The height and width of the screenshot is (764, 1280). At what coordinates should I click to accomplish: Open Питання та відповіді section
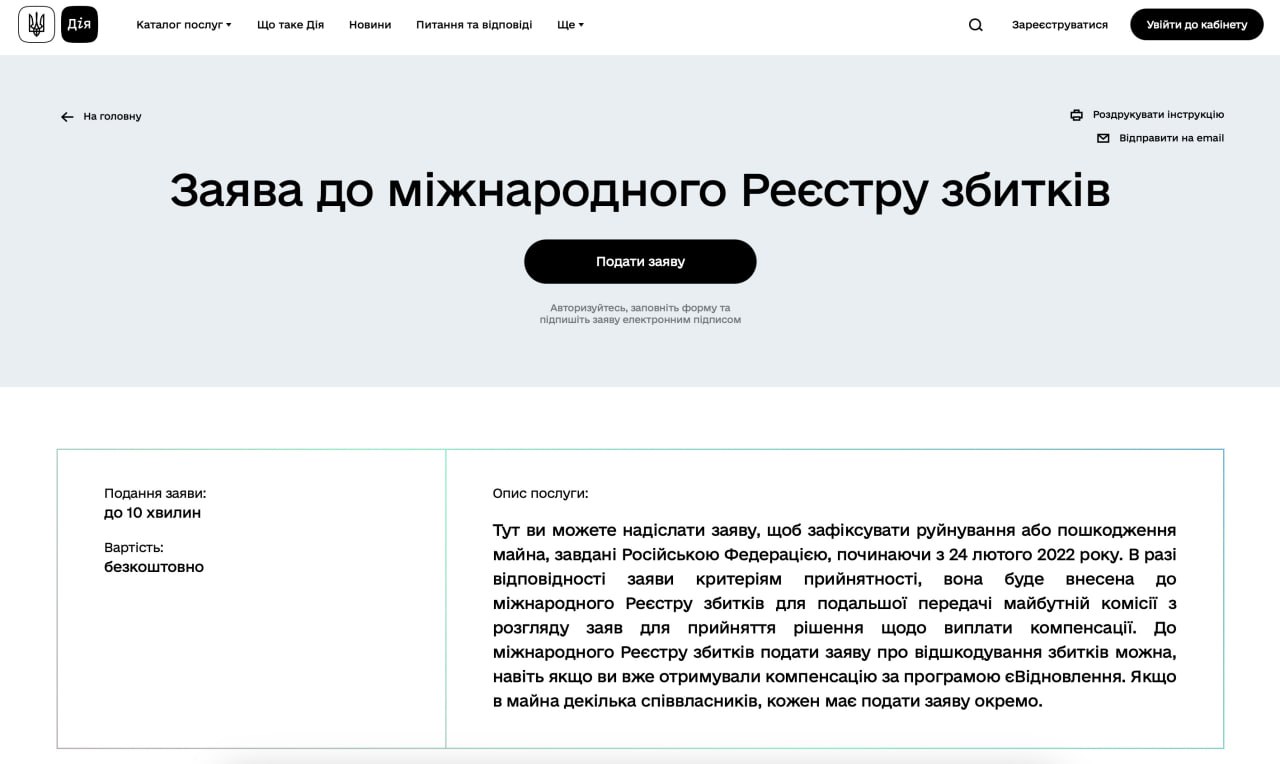tap(474, 25)
